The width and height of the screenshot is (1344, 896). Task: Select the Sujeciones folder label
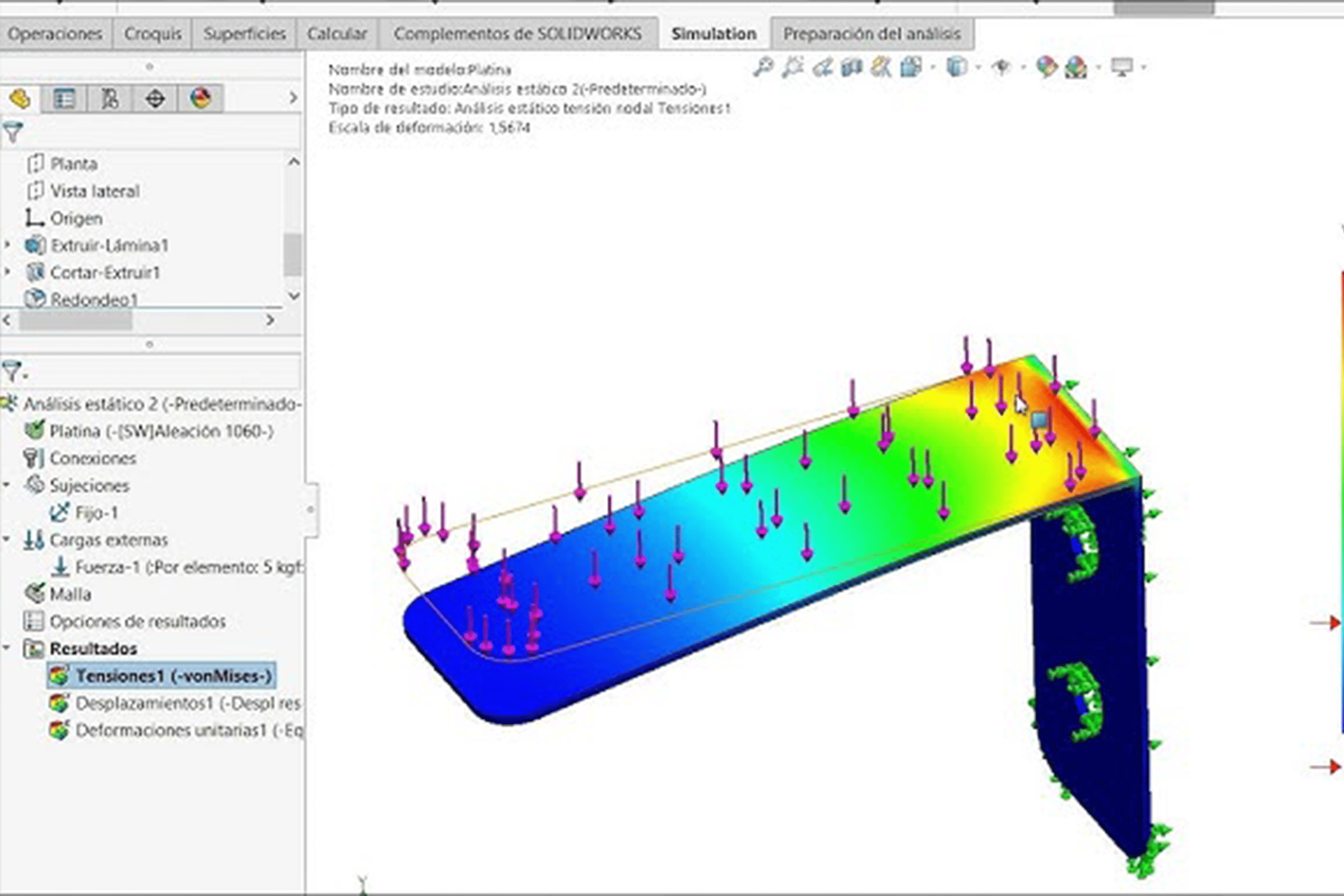click(90, 486)
